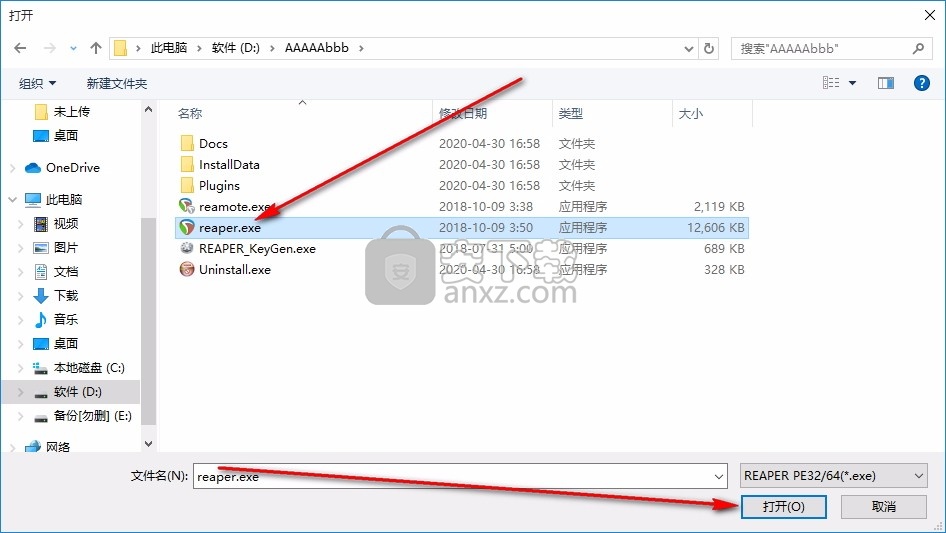
Task: Select the InstallData folder icon
Action: [x=187, y=165]
